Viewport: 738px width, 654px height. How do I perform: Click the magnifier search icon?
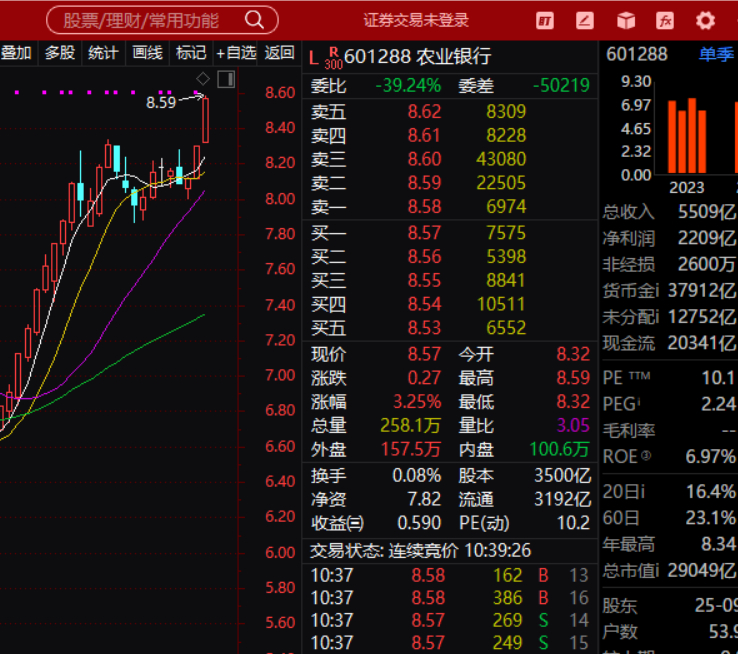[x=254, y=20]
